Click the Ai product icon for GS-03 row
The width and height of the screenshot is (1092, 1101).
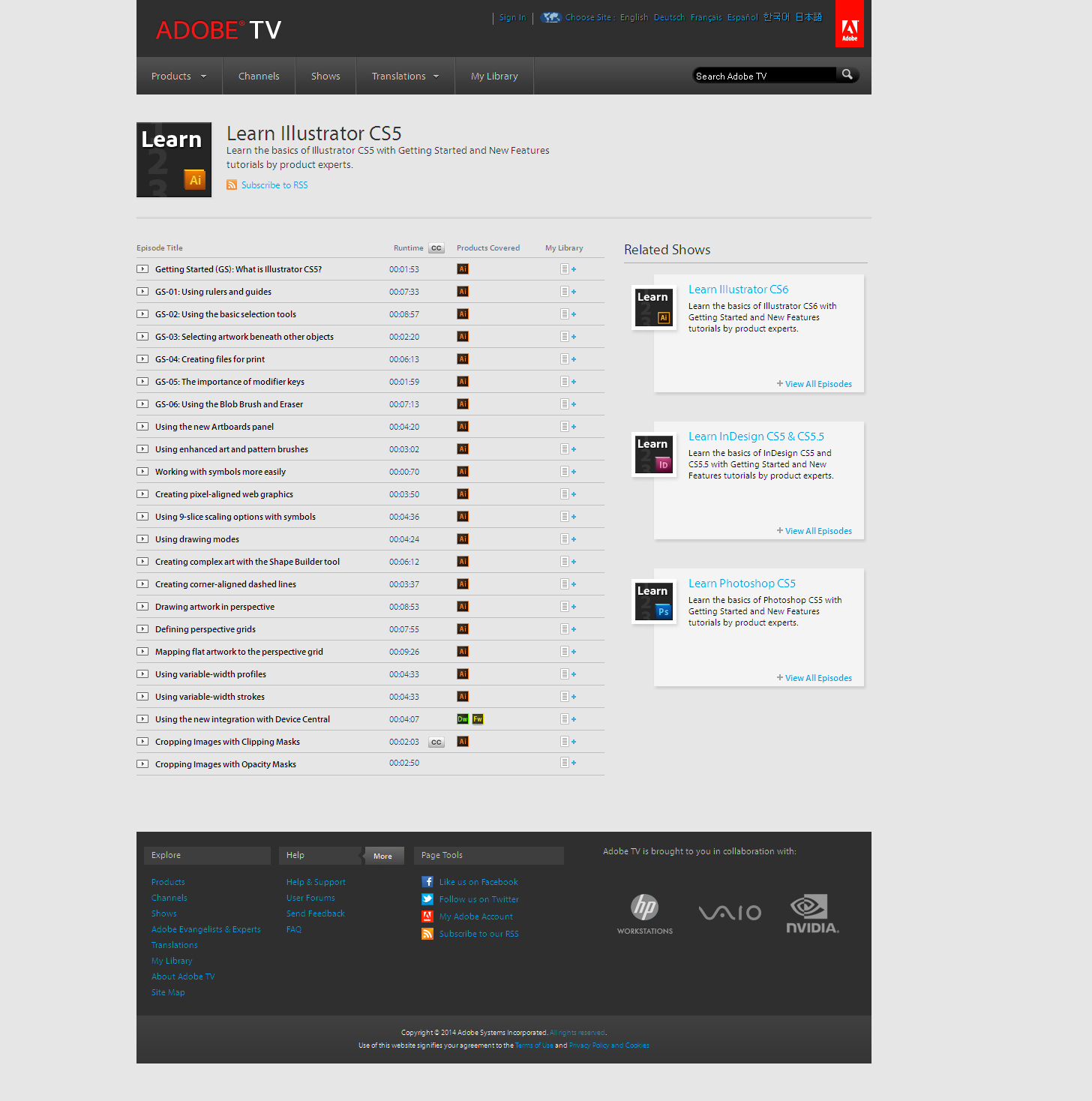[463, 337]
